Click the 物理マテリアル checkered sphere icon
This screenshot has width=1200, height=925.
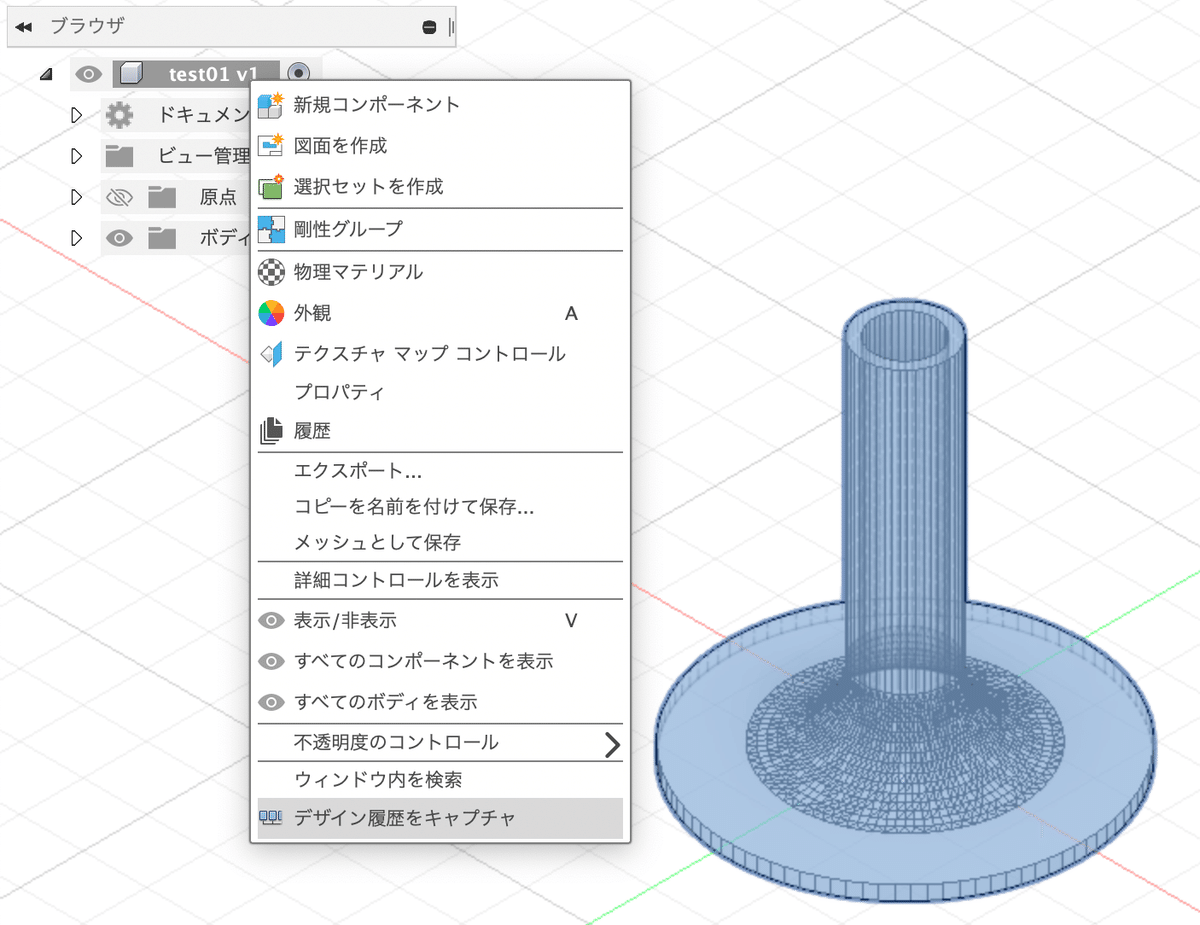pyautogui.click(x=270, y=271)
